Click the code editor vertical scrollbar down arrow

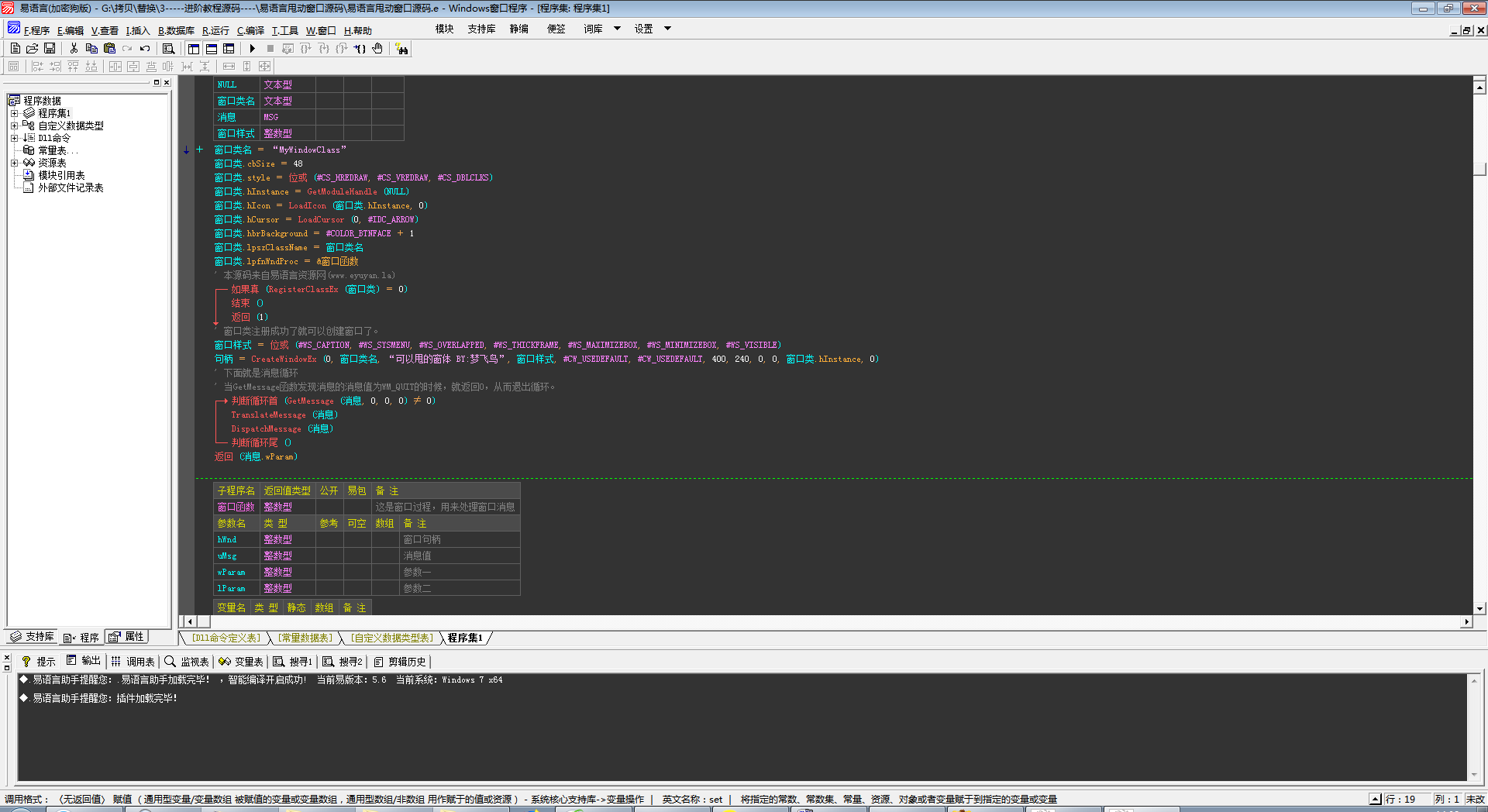click(x=1479, y=609)
